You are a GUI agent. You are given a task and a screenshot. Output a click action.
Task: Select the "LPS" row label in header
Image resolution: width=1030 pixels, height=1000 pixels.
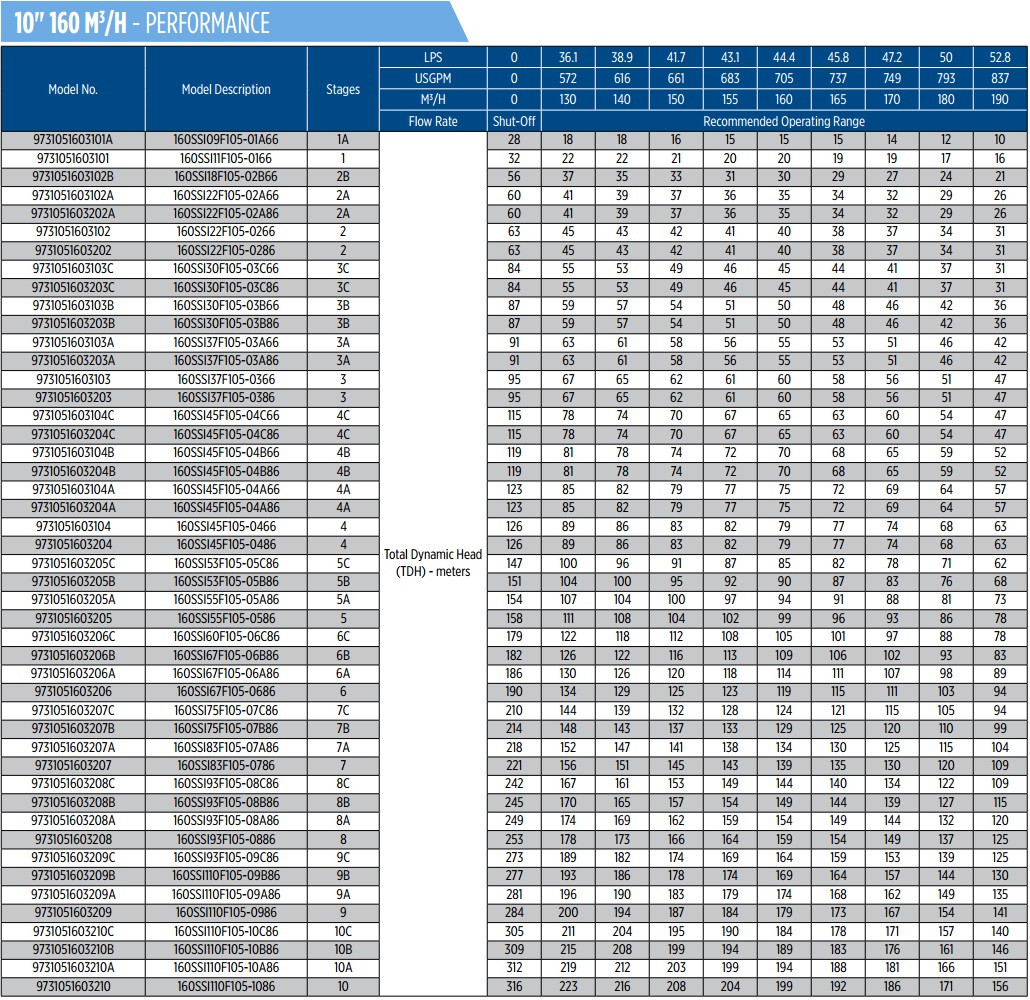(433, 57)
